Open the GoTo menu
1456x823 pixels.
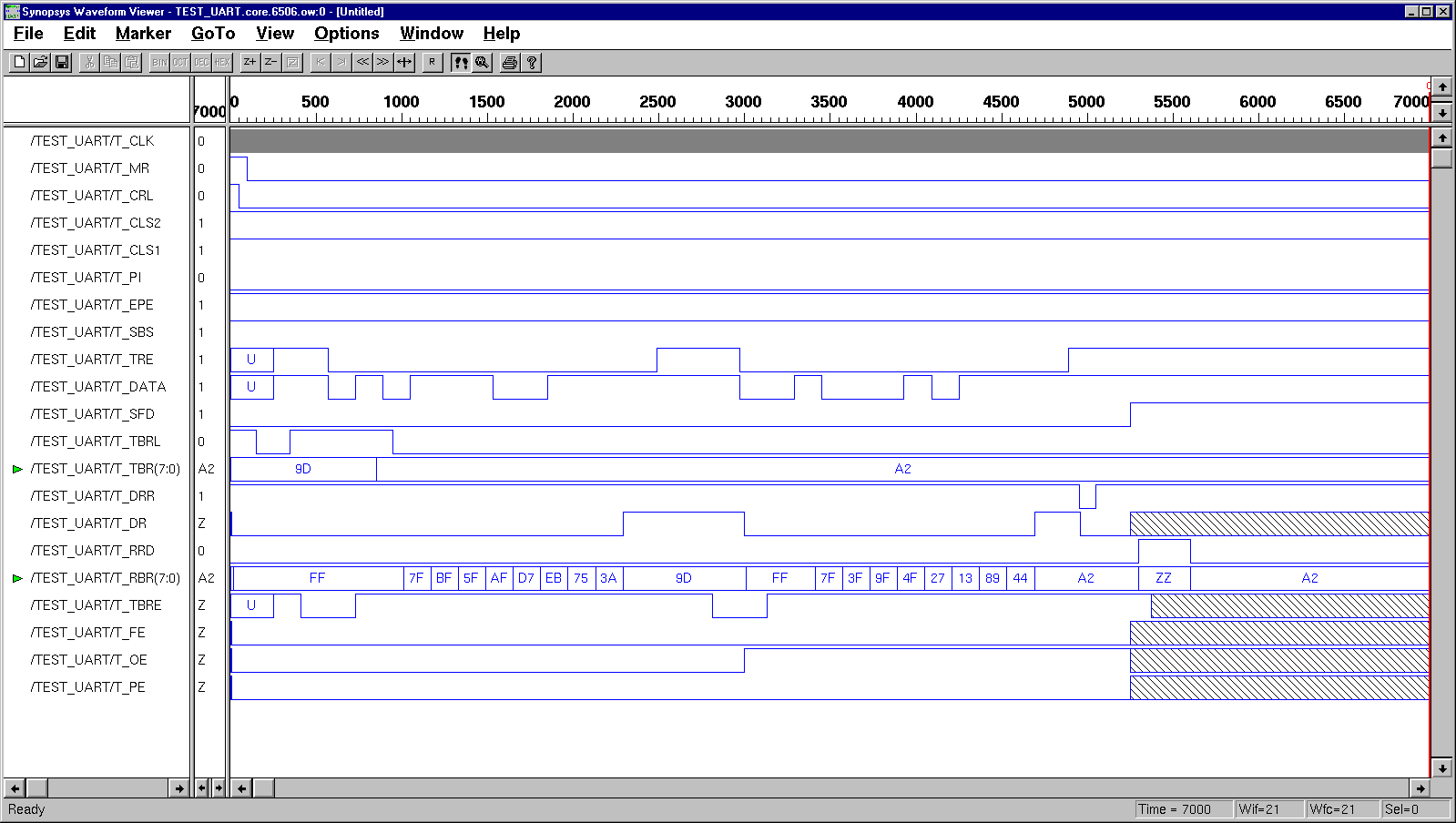[x=213, y=34]
